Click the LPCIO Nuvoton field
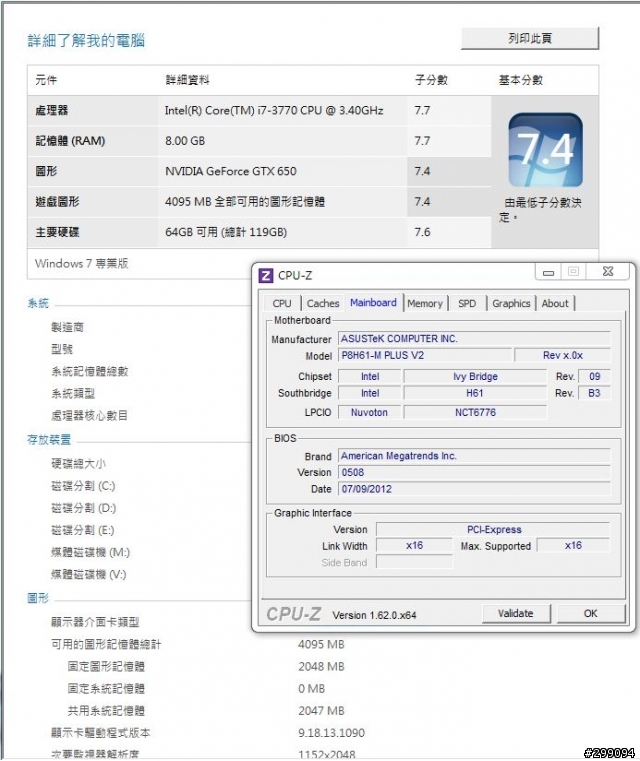The width and height of the screenshot is (640, 761). point(370,413)
